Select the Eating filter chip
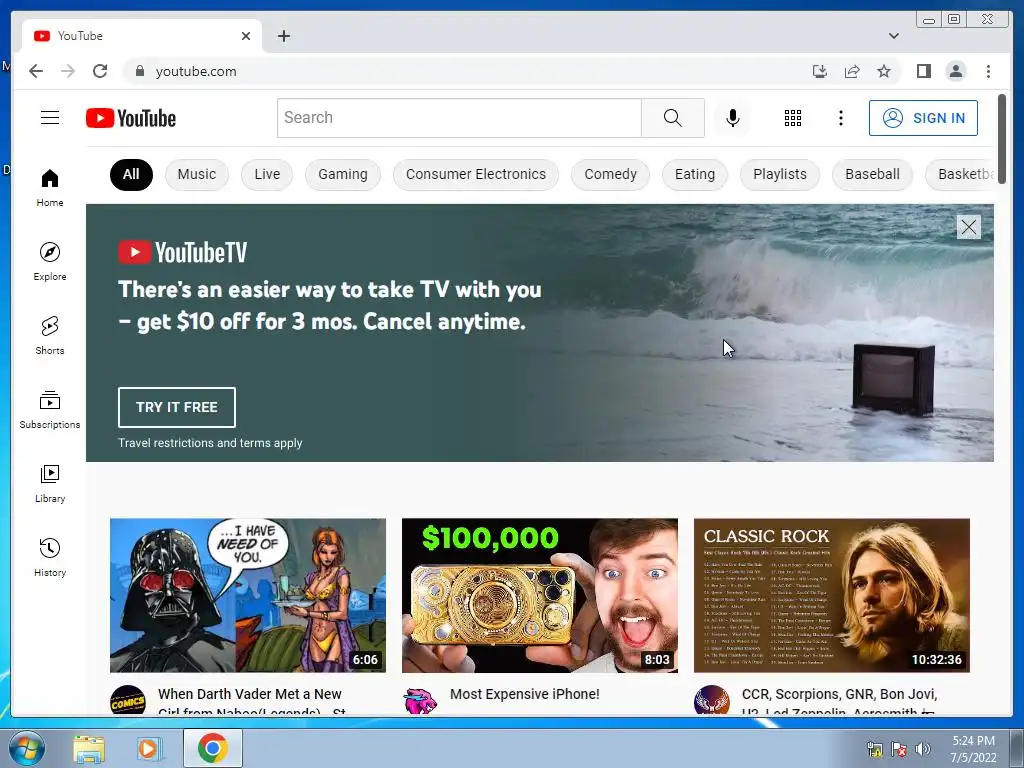 (695, 174)
